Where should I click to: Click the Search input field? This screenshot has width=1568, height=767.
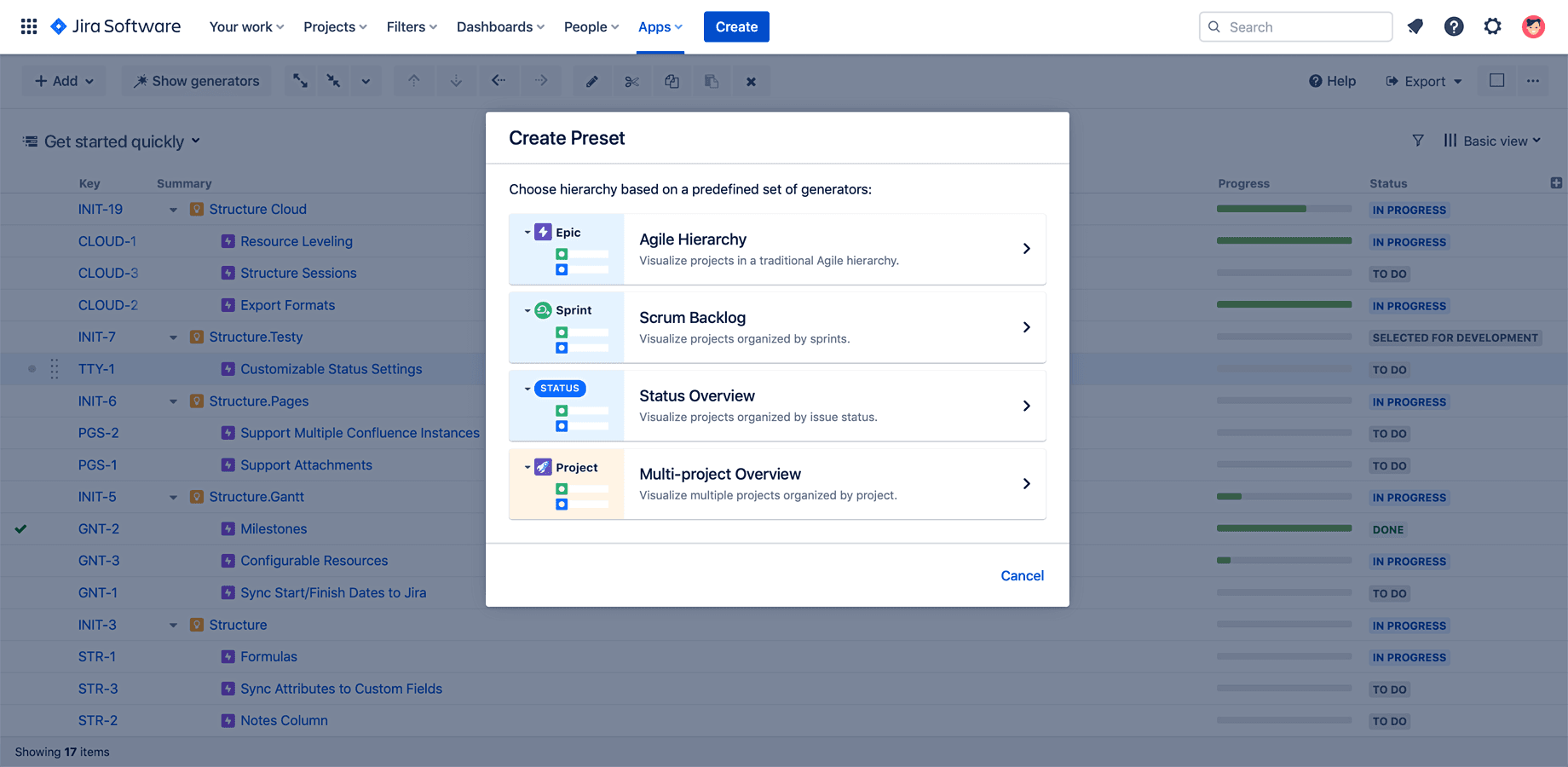pyautogui.click(x=1295, y=26)
